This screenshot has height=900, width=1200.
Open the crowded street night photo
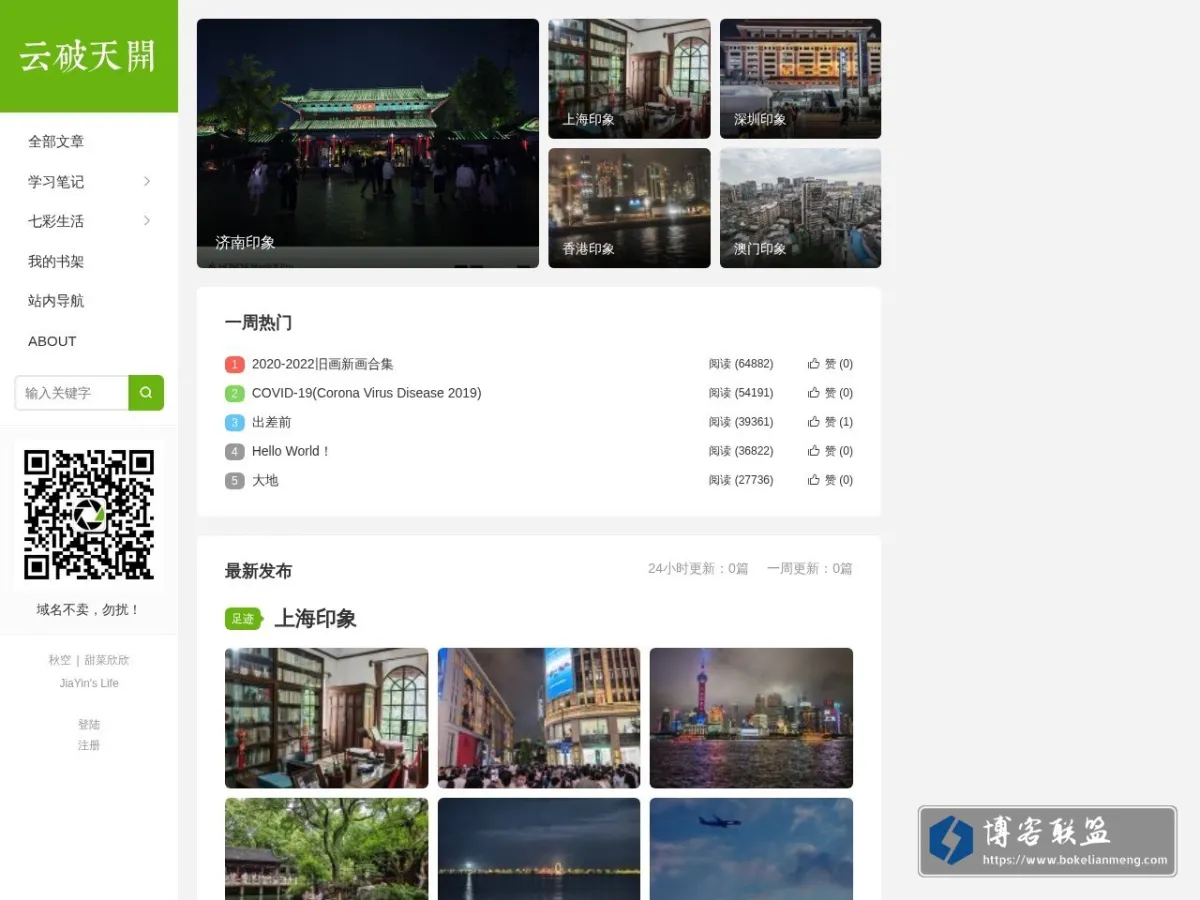pyautogui.click(x=539, y=718)
